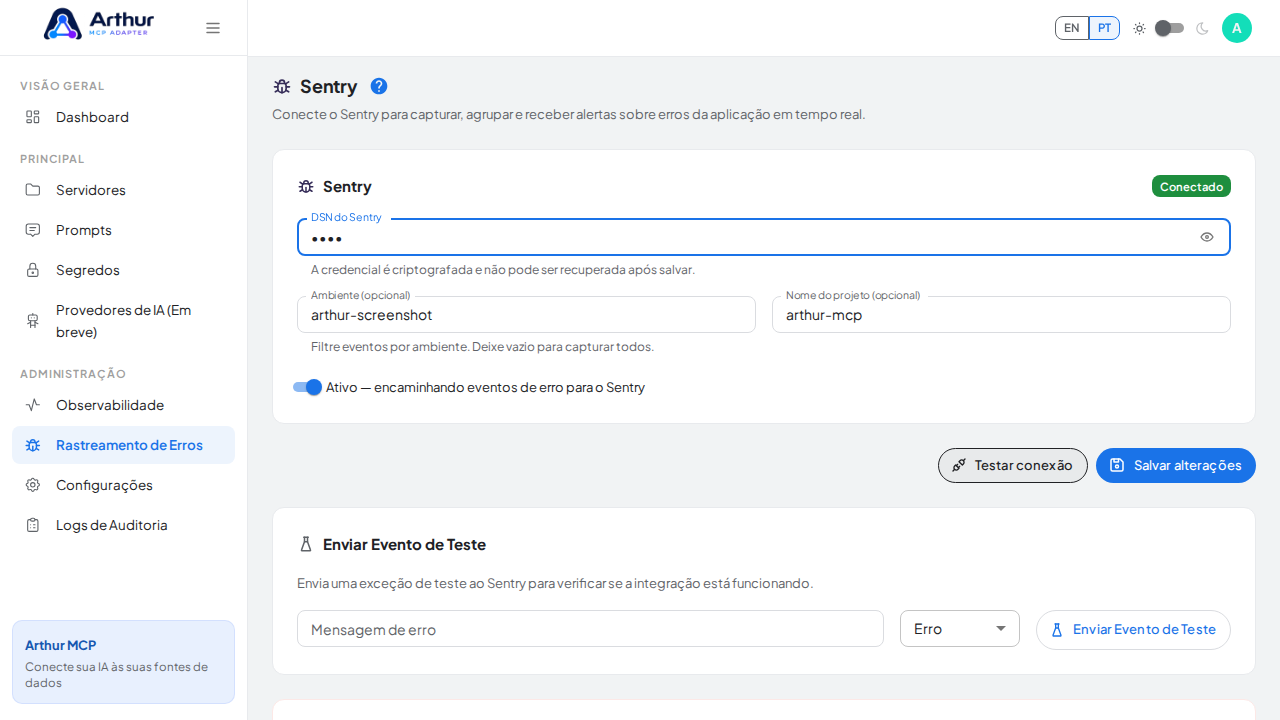Image resolution: width=1280 pixels, height=720 pixels.
Task: Click the PRINCIPAL section label
Action: click(52, 159)
